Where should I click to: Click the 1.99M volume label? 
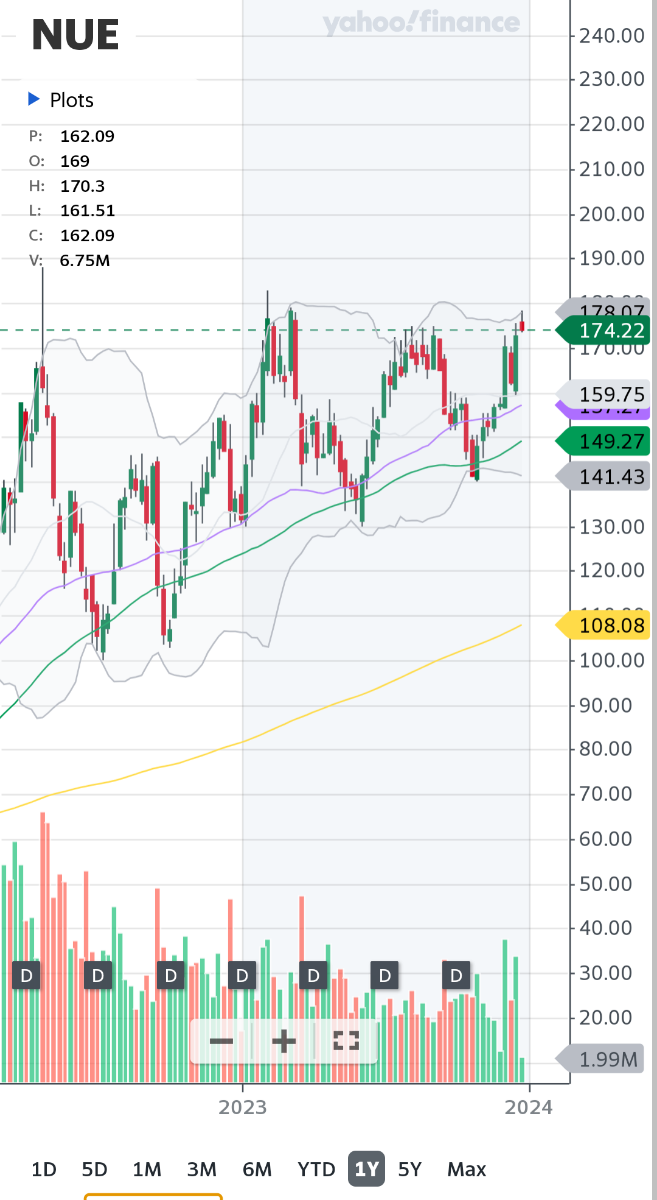pyautogui.click(x=610, y=1058)
